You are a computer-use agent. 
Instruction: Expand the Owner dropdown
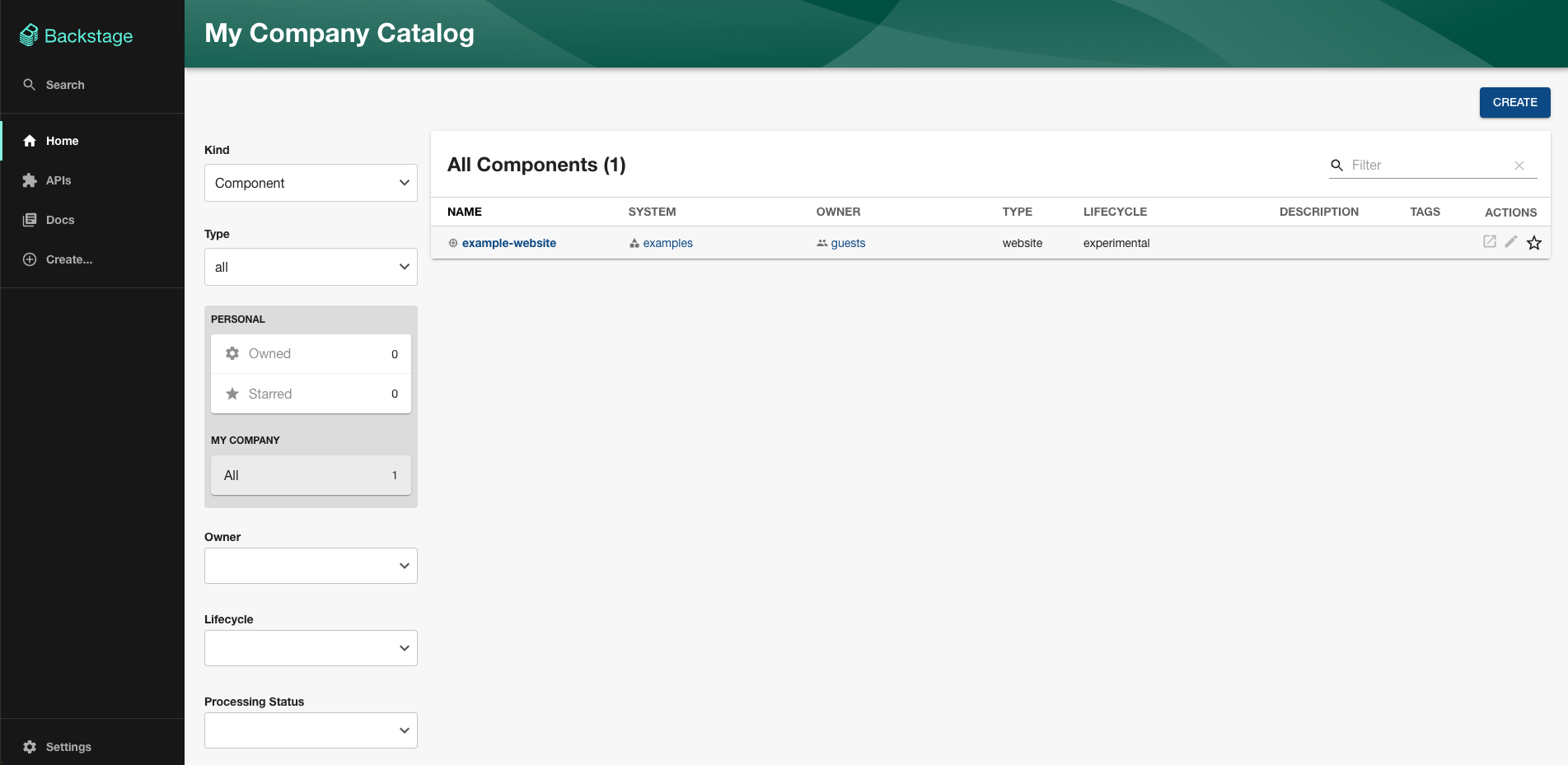(311, 566)
